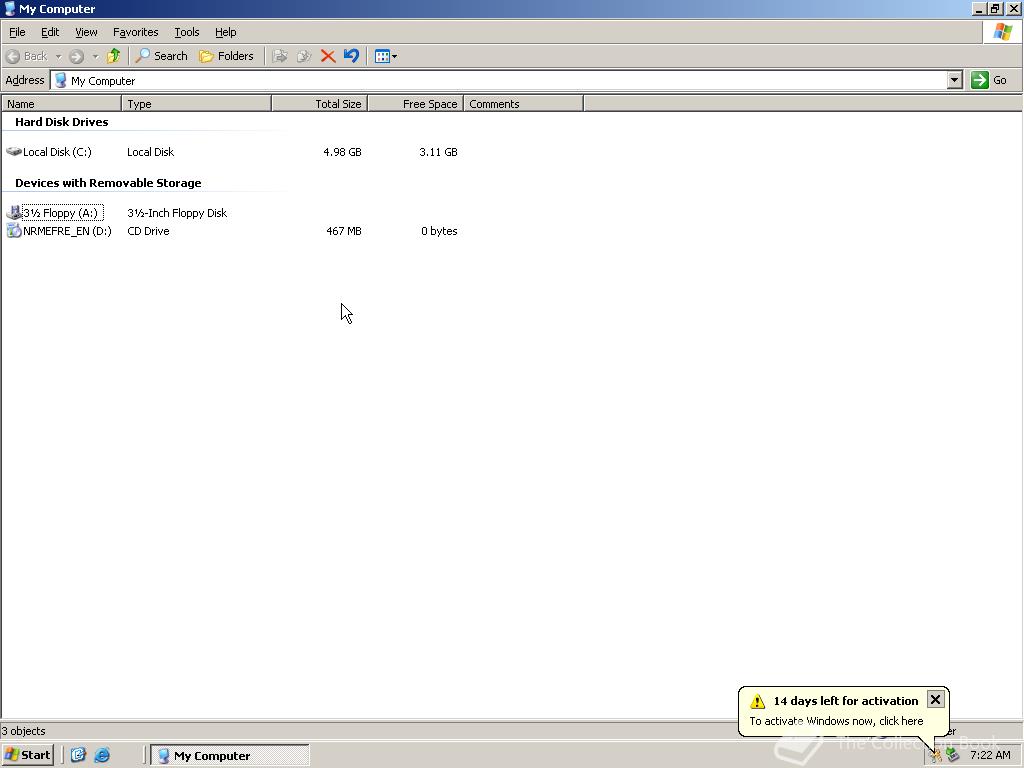Click the Move To toolbar icon

[x=280, y=56]
